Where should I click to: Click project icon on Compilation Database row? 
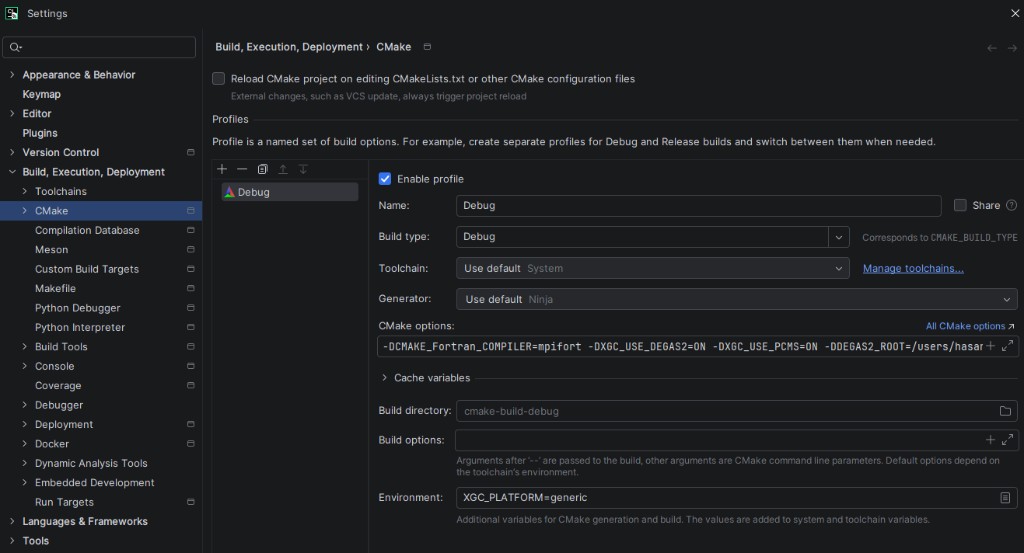click(x=191, y=230)
